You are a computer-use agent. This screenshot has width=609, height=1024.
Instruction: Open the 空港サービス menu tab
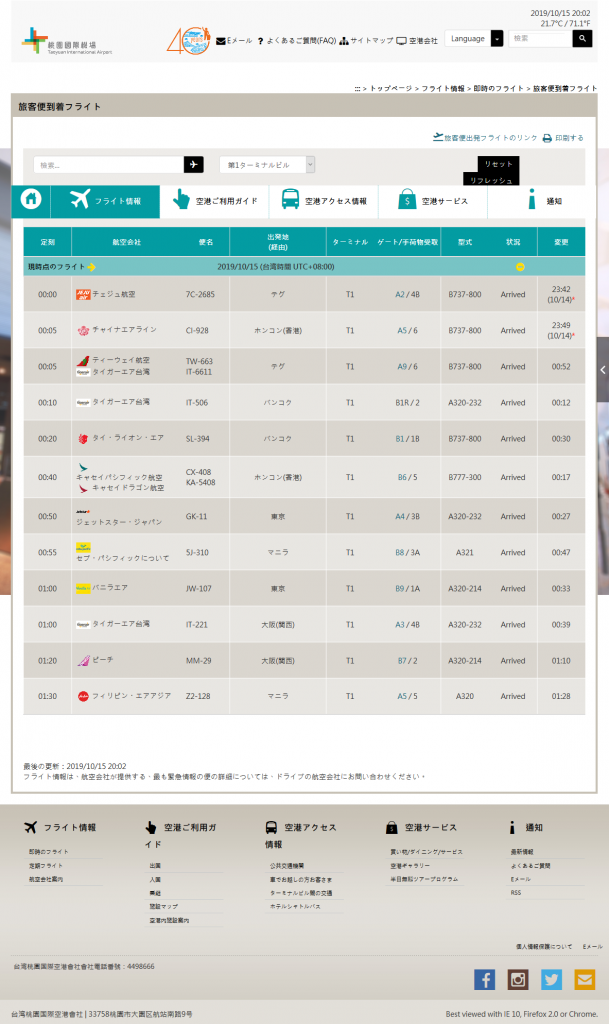point(433,201)
